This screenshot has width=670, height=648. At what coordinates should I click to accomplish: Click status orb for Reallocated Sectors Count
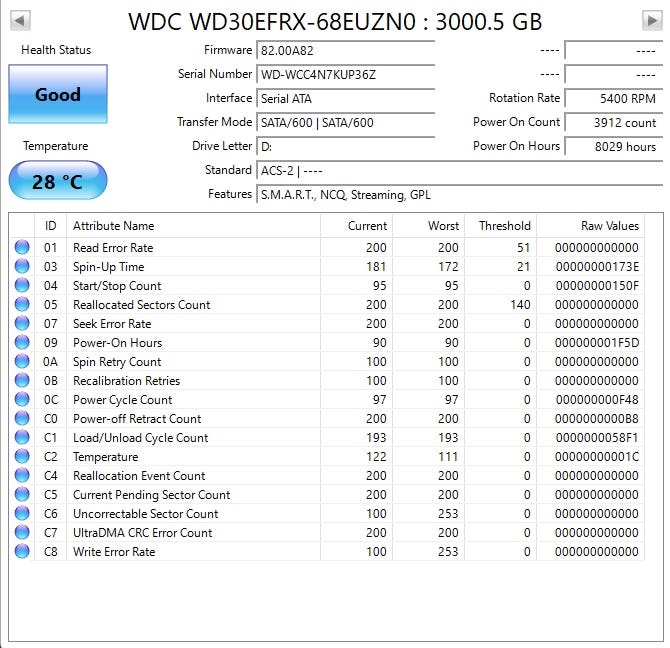pyautogui.click(x=22, y=304)
